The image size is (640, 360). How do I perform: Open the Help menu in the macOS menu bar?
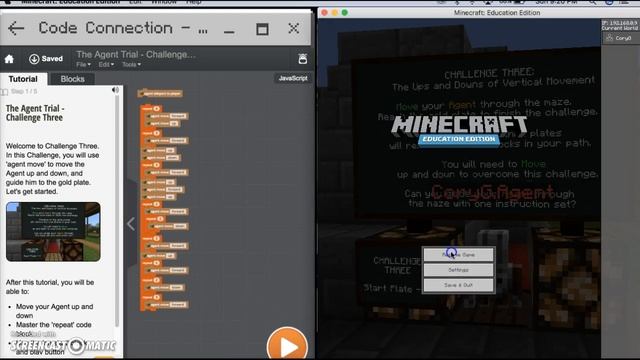pyautogui.click(x=193, y=2)
